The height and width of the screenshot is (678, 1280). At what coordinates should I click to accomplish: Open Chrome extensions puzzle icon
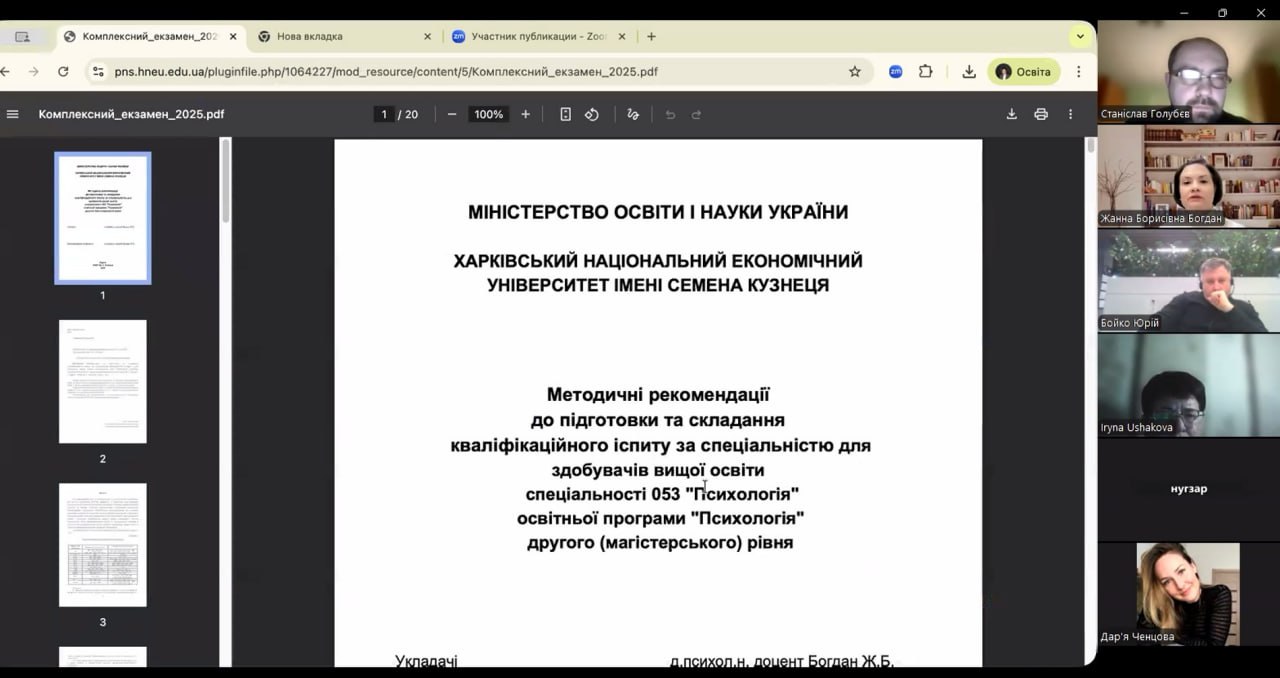click(x=925, y=72)
